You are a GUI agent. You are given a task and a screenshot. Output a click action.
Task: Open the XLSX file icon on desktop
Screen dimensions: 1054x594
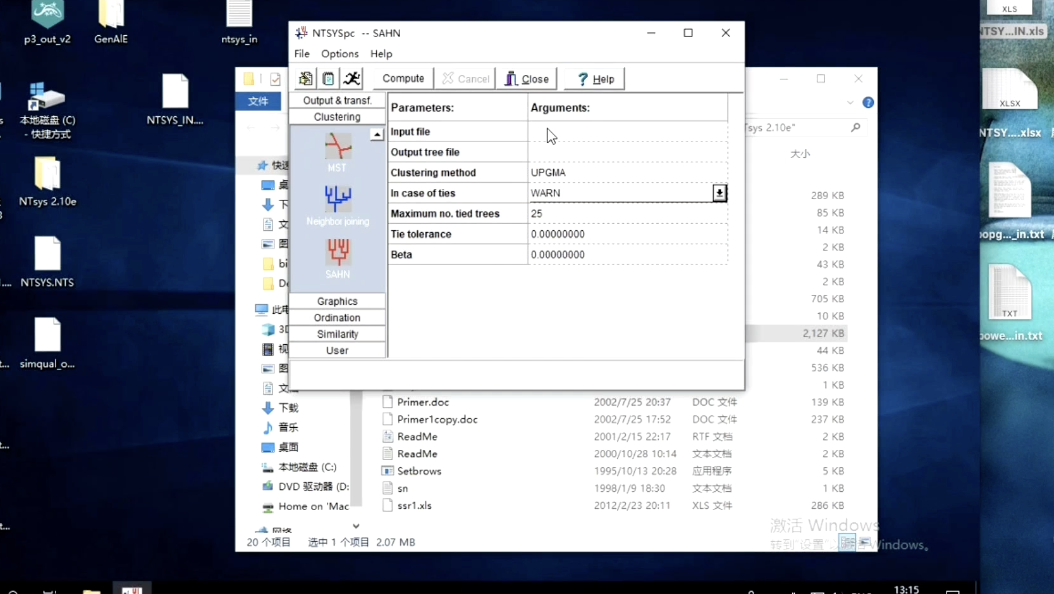tap(1010, 101)
